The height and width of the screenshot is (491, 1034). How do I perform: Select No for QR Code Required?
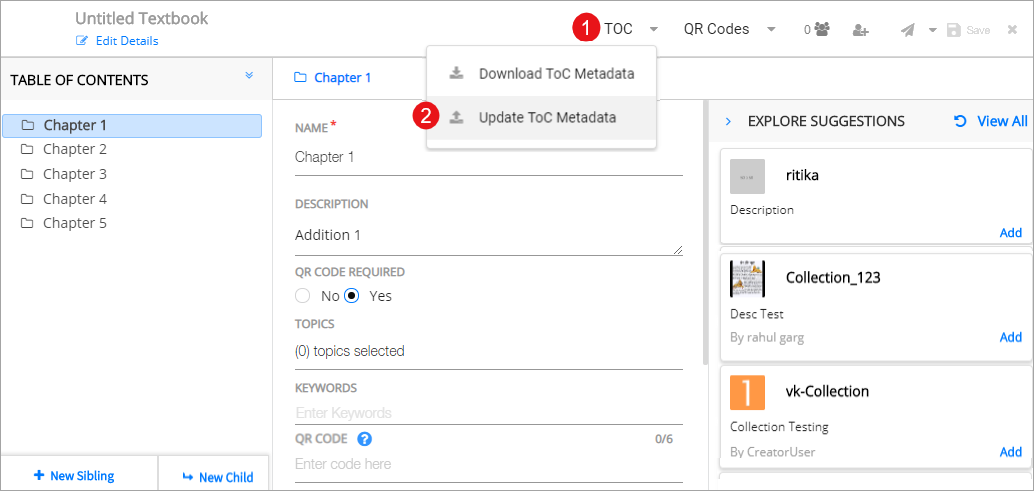tap(303, 296)
